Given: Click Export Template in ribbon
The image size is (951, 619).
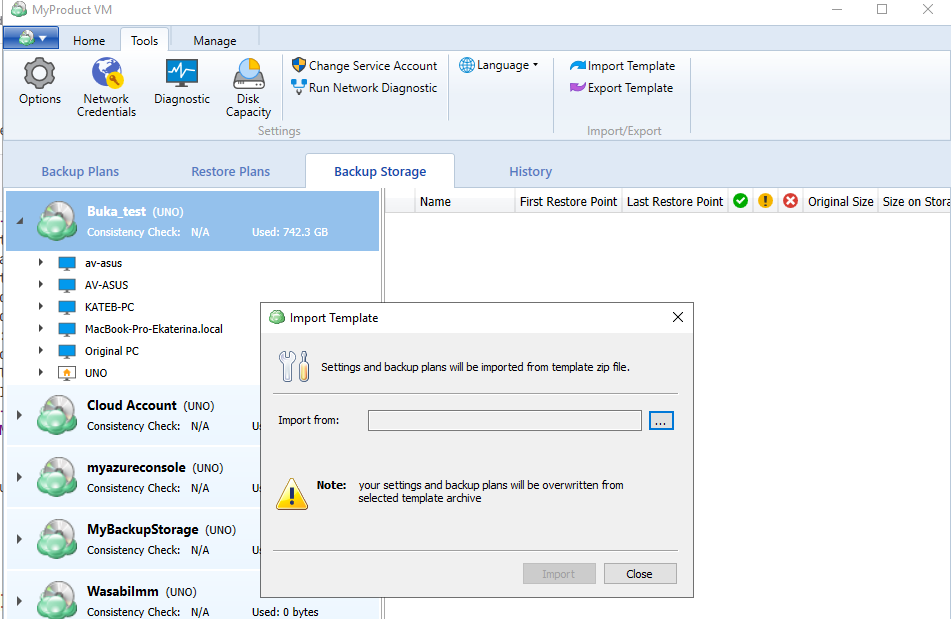Looking at the screenshot, I should click(621, 88).
